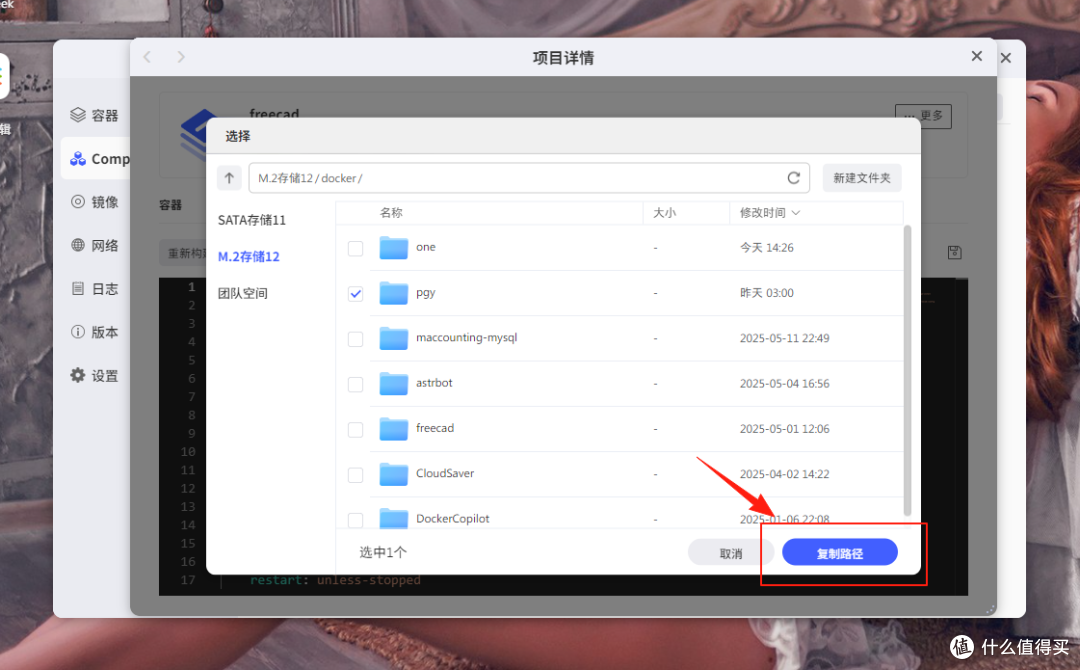Click folder name CloudSaver
Image resolution: width=1080 pixels, height=670 pixels.
click(x=445, y=474)
